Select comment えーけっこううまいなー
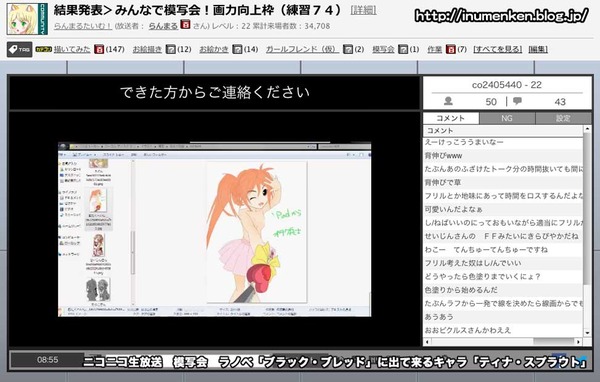This screenshot has height=382, width=600. [503, 142]
